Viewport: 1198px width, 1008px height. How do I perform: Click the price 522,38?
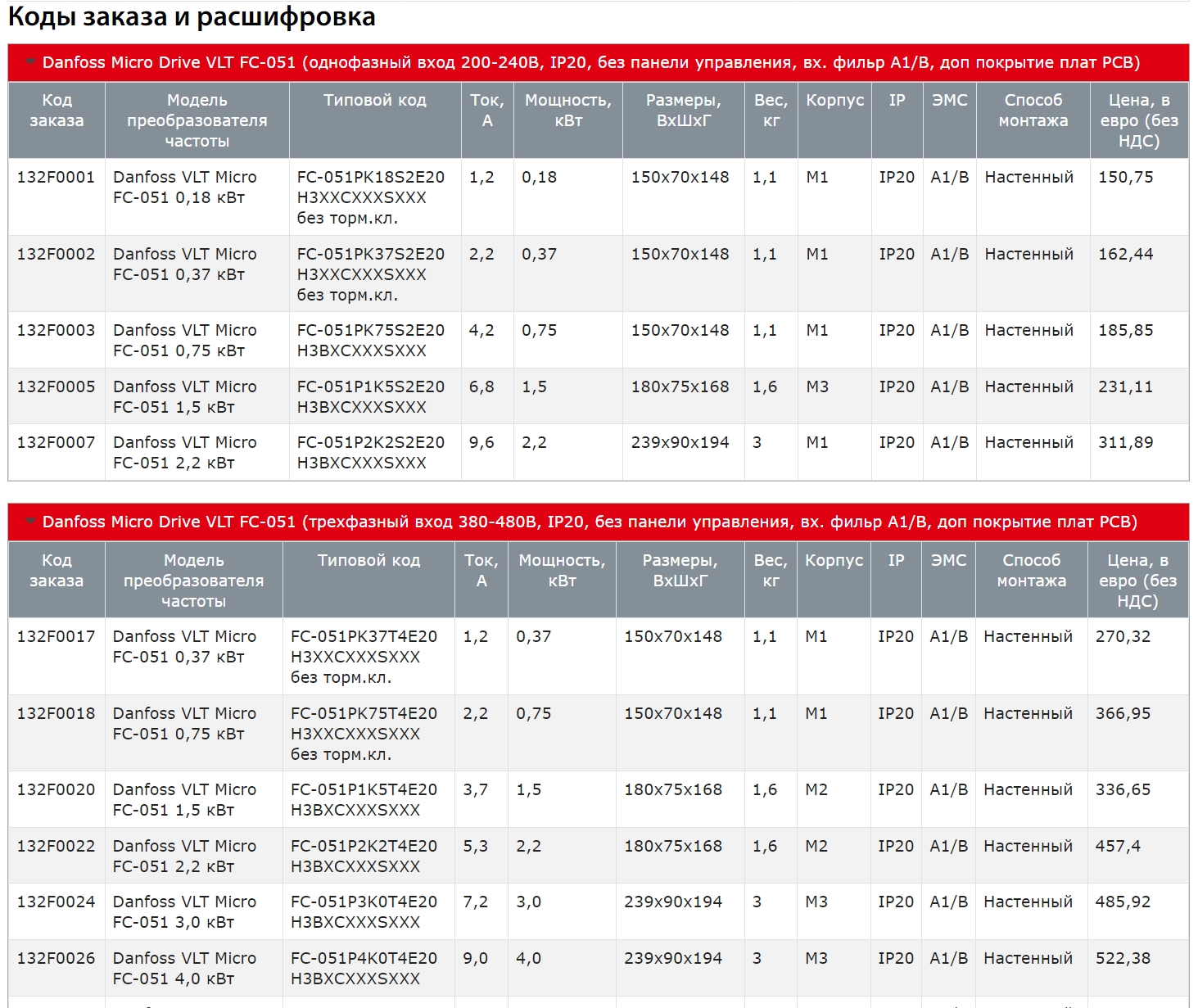1123,958
